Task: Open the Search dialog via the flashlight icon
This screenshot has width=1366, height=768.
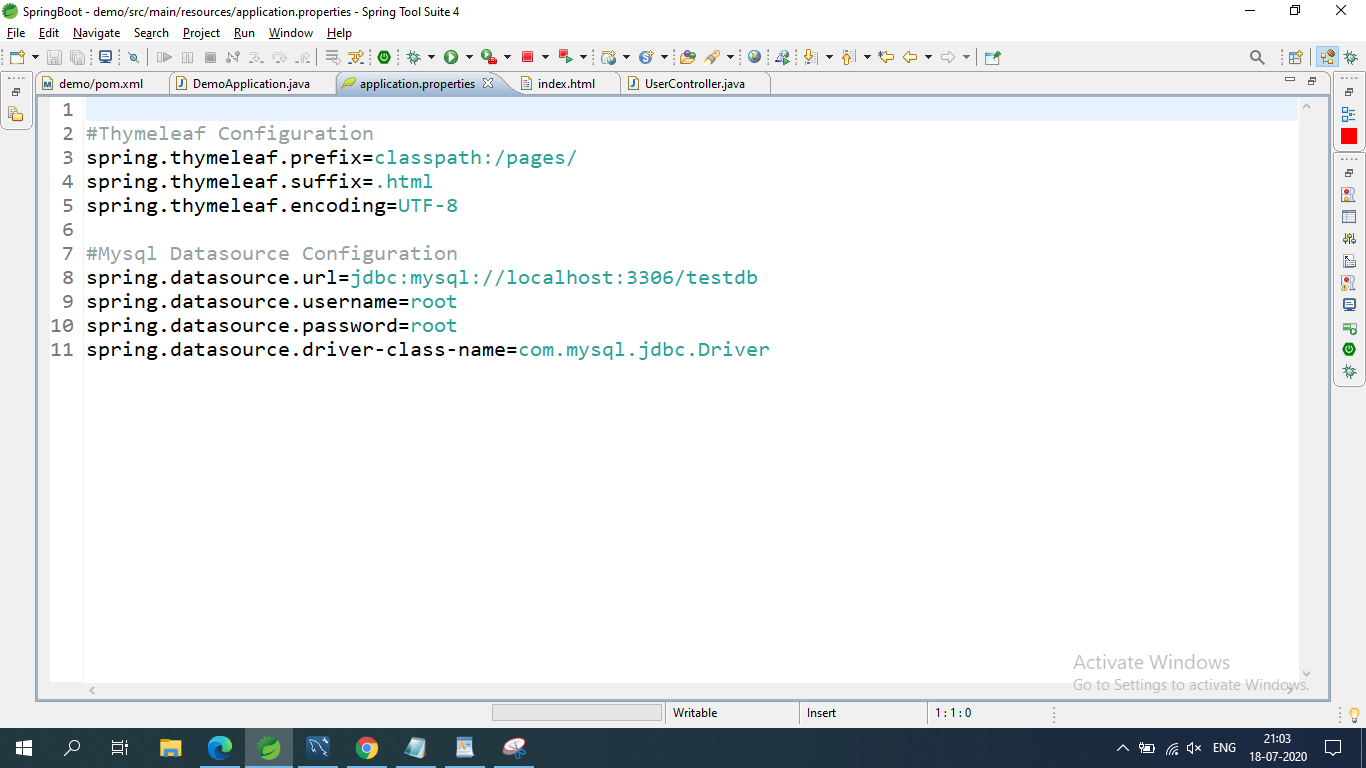Action: 710,57
